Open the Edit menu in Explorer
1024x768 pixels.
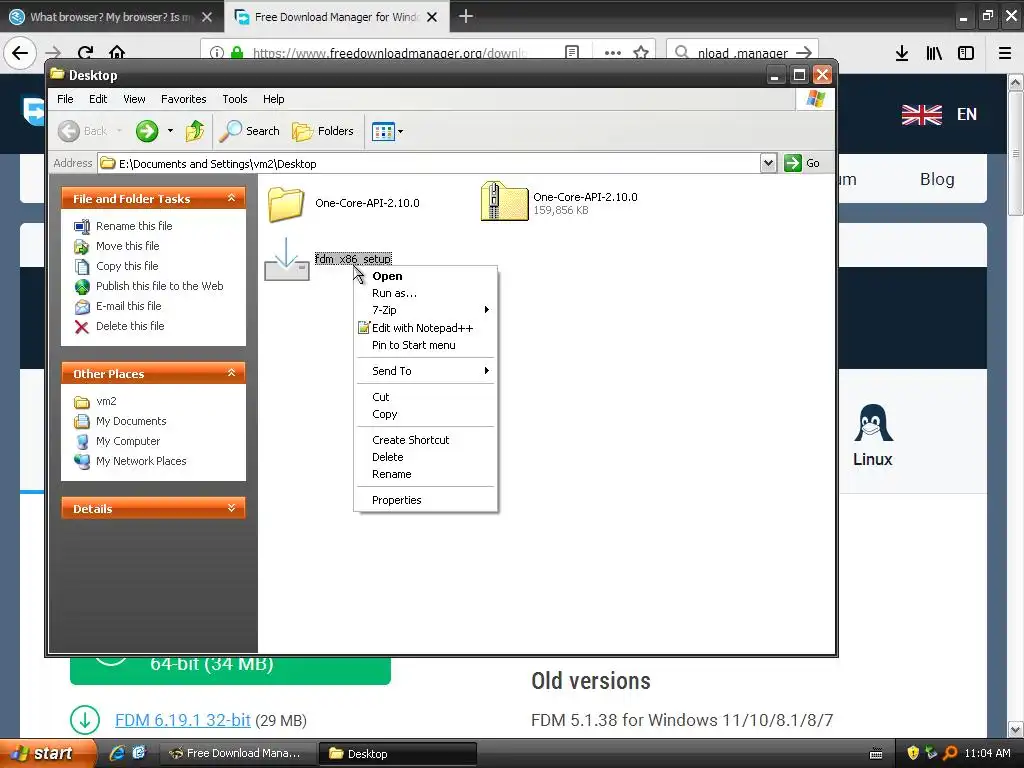98,99
